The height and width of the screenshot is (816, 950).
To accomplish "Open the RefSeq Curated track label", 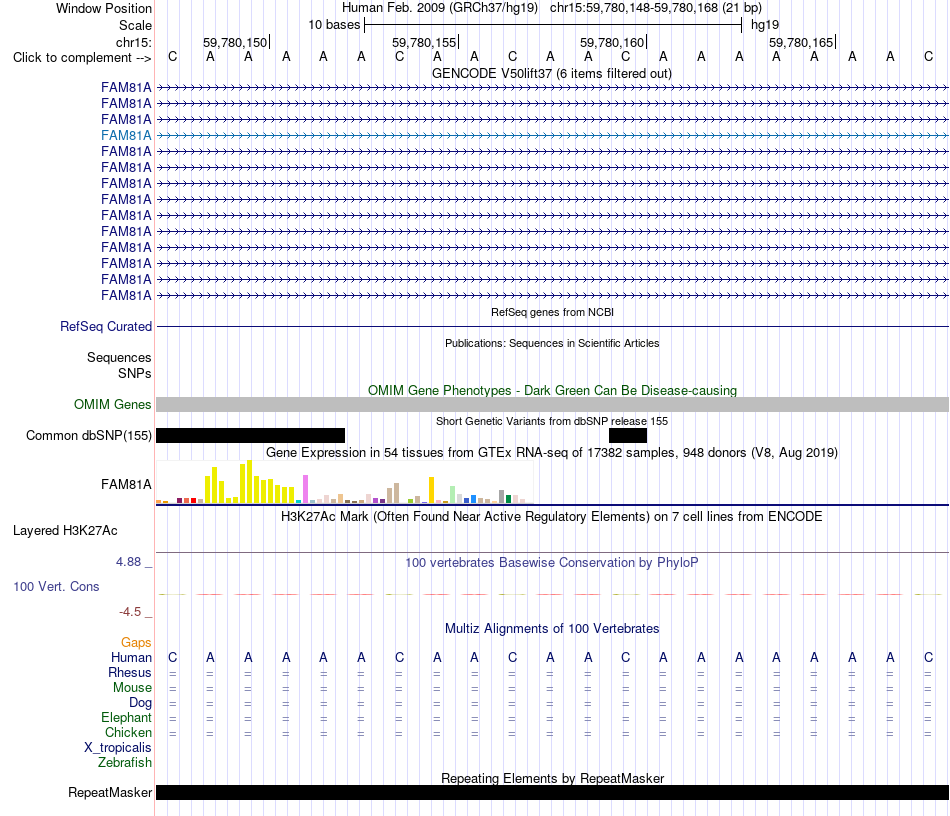I will (x=105, y=327).
